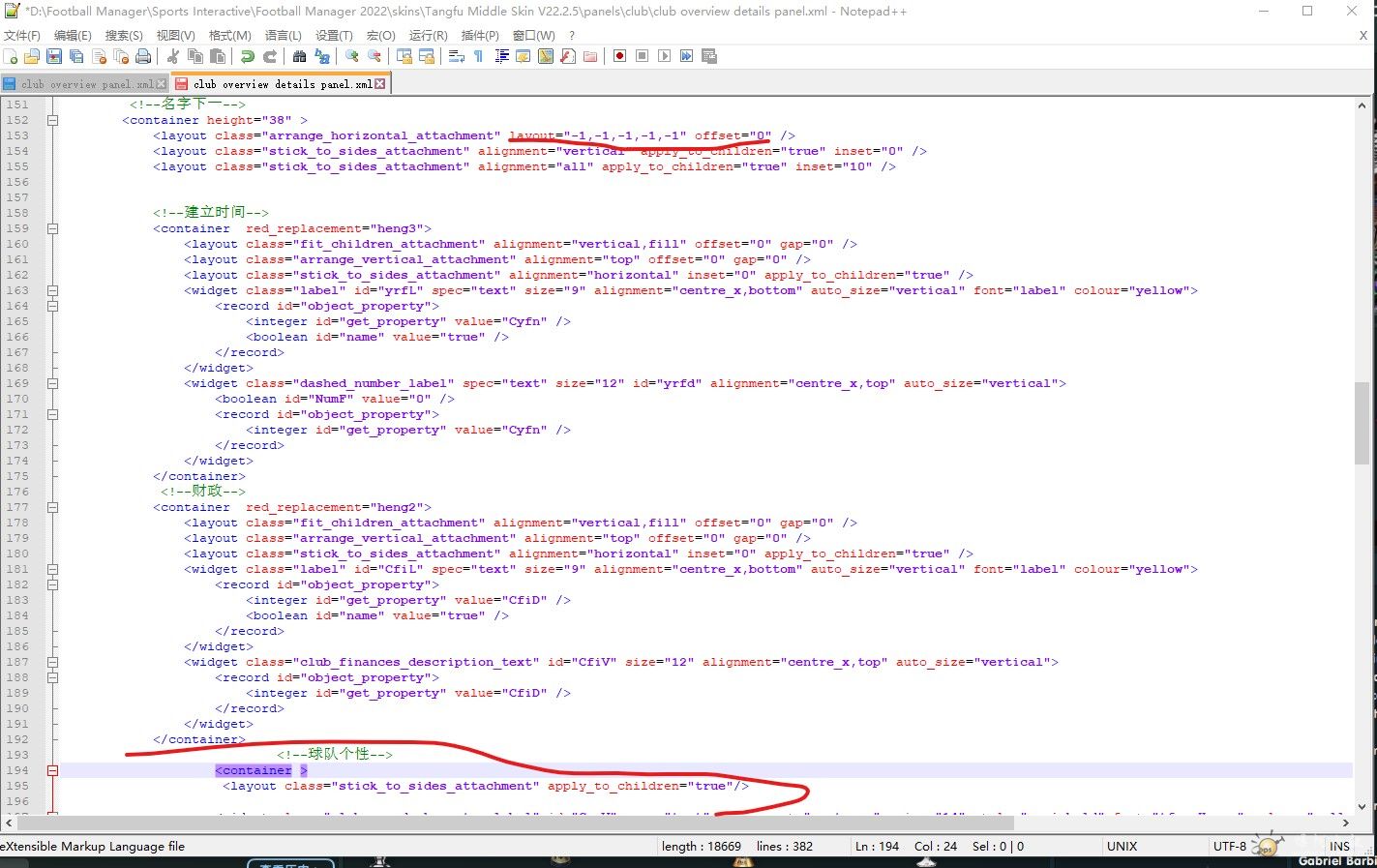This screenshot has height=868, width=1377.
Task: Click the vertical scrollbar down arrow
Action: (x=1362, y=806)
